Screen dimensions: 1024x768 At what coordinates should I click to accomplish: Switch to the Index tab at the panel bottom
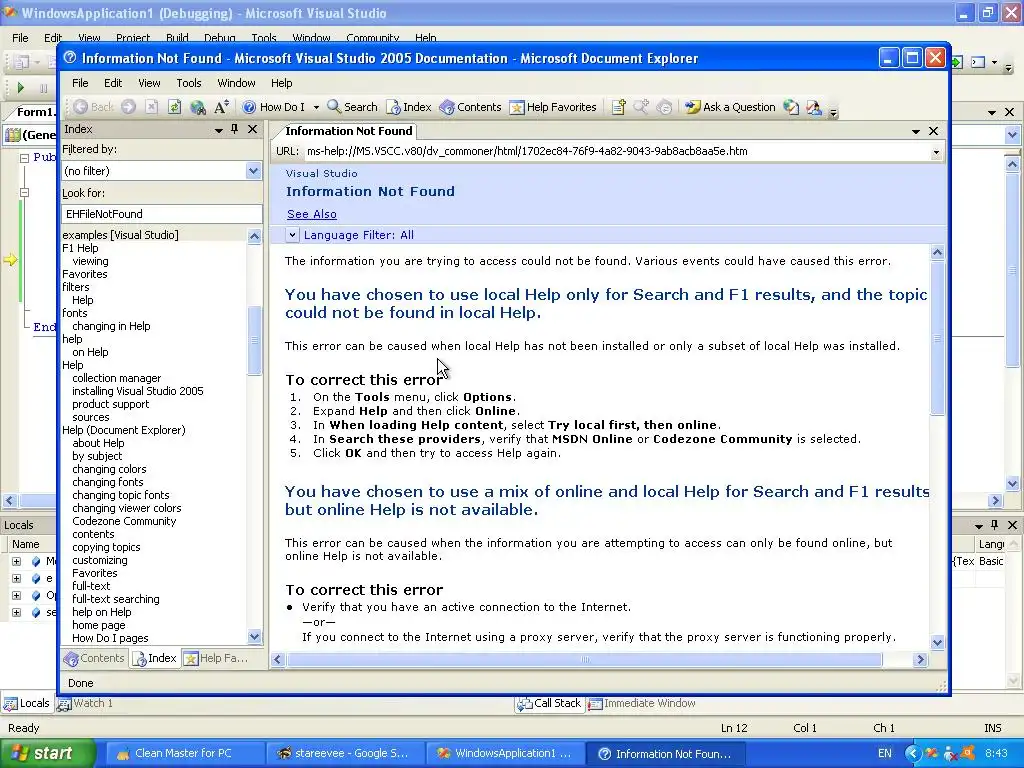(155, 658)
